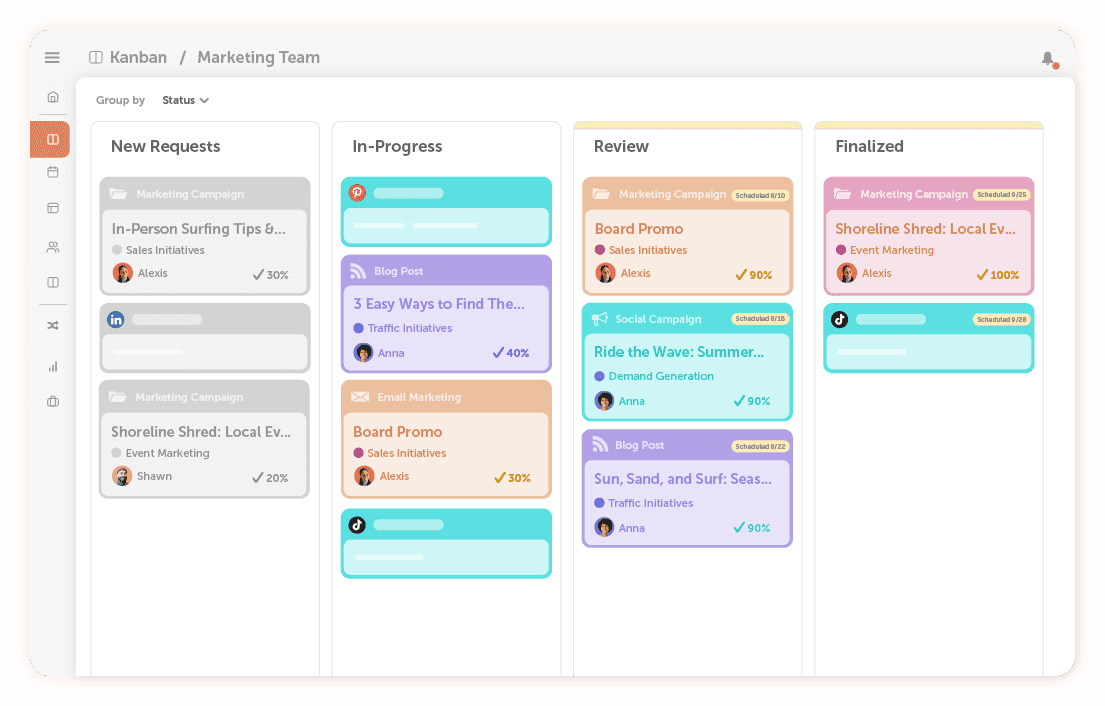Expand the Status group-by dropdown
1105x706 pixels.
(185, 100)
